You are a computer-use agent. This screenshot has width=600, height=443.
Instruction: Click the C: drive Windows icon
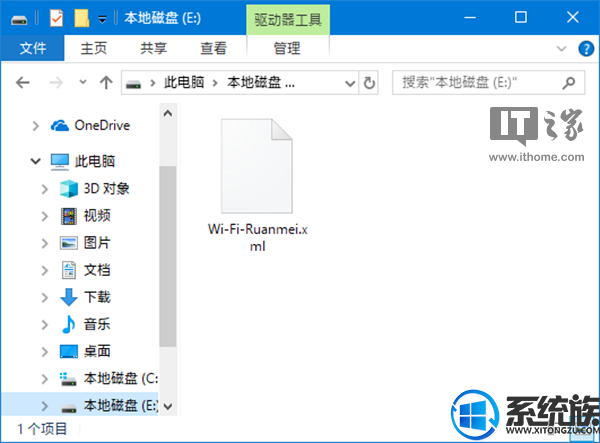pos(68,379)
